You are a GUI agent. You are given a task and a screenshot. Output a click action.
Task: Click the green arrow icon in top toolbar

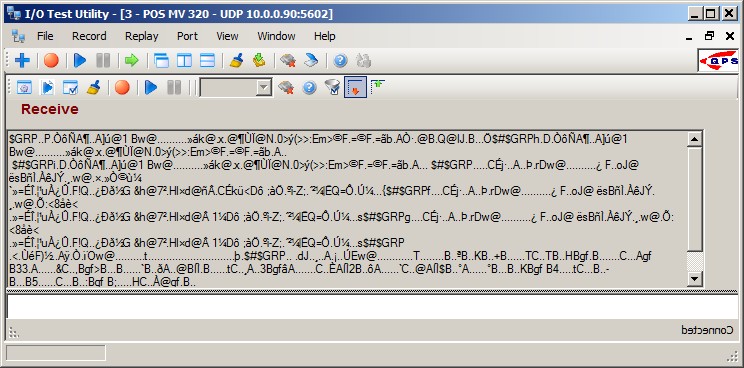pos(131,60)
